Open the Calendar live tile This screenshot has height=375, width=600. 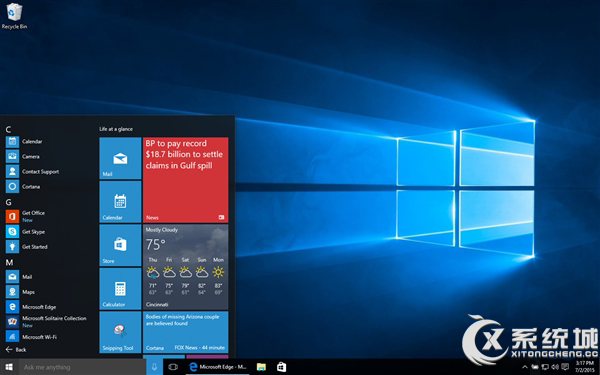[120, 202]
